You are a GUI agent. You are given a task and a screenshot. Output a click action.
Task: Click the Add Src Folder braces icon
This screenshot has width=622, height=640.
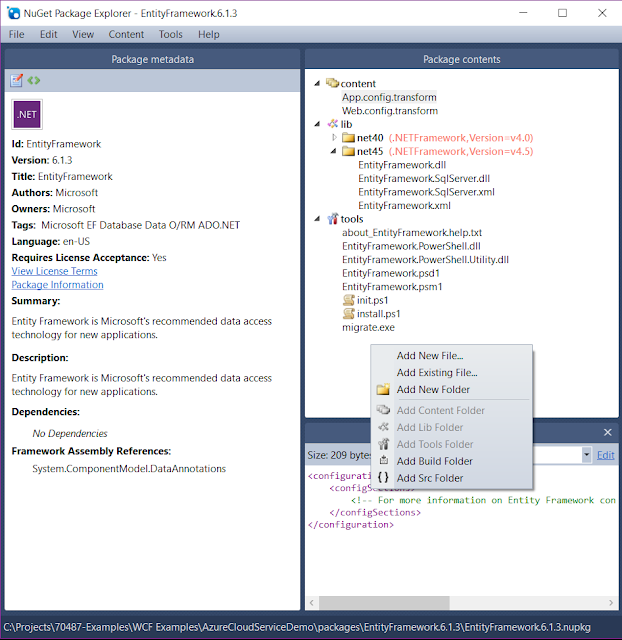(x=383, y=478)
